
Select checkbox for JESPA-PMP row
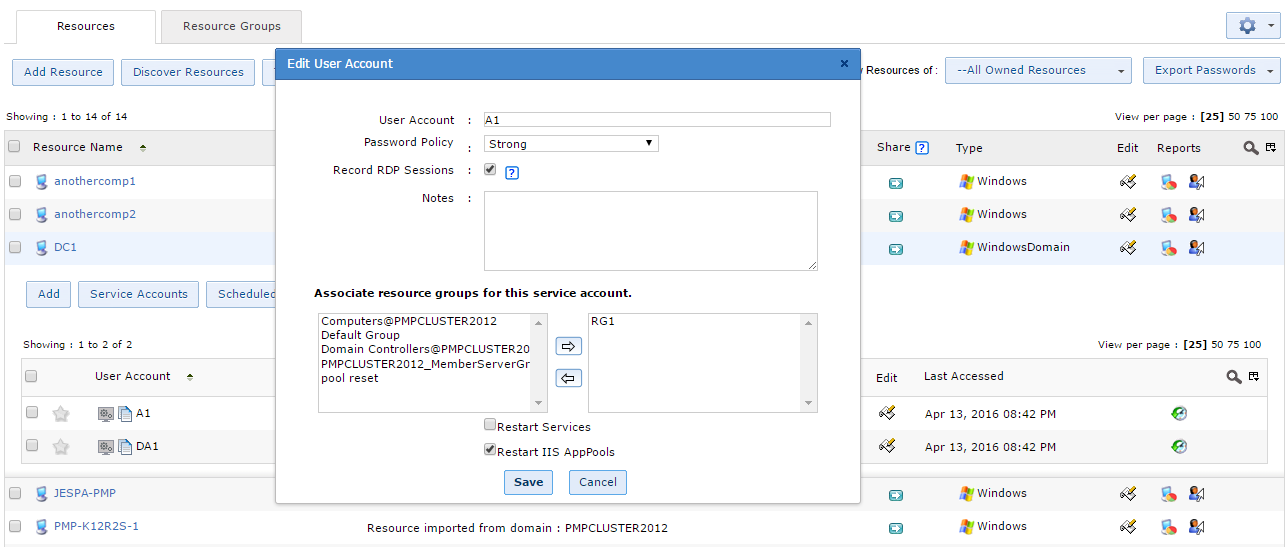point(15,494)
